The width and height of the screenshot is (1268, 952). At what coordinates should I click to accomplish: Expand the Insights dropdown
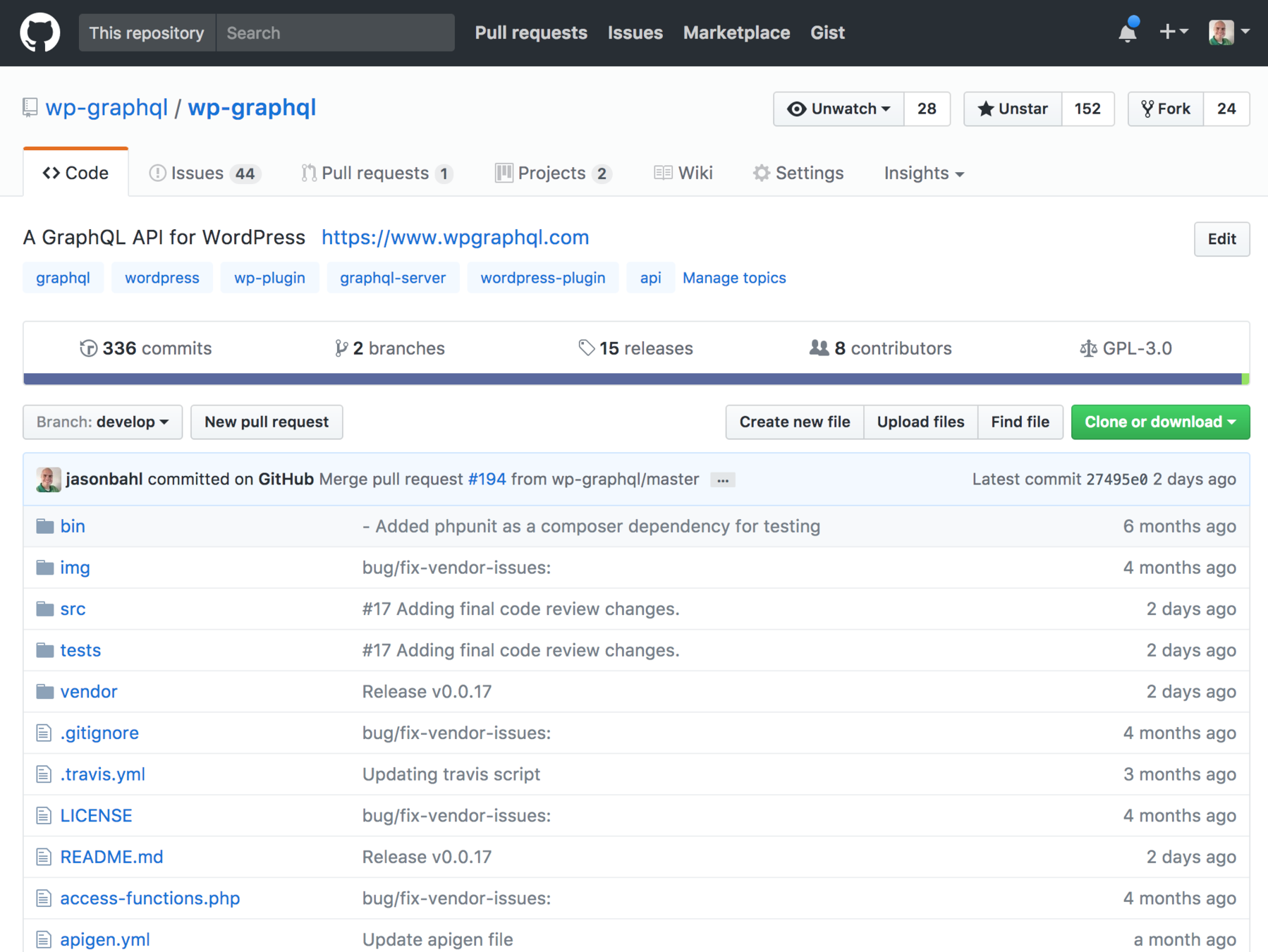coord(924,173)
